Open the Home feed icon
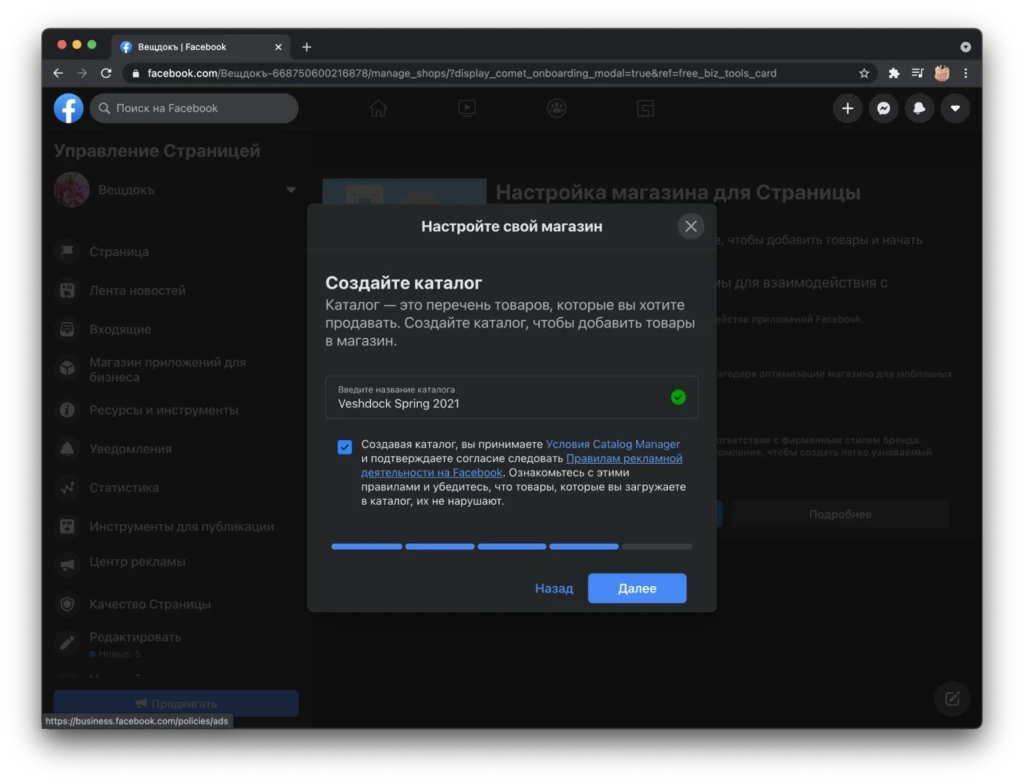The height and width of the screenshot is (784, 1024). pyautogui.click(x=378, y=108)
